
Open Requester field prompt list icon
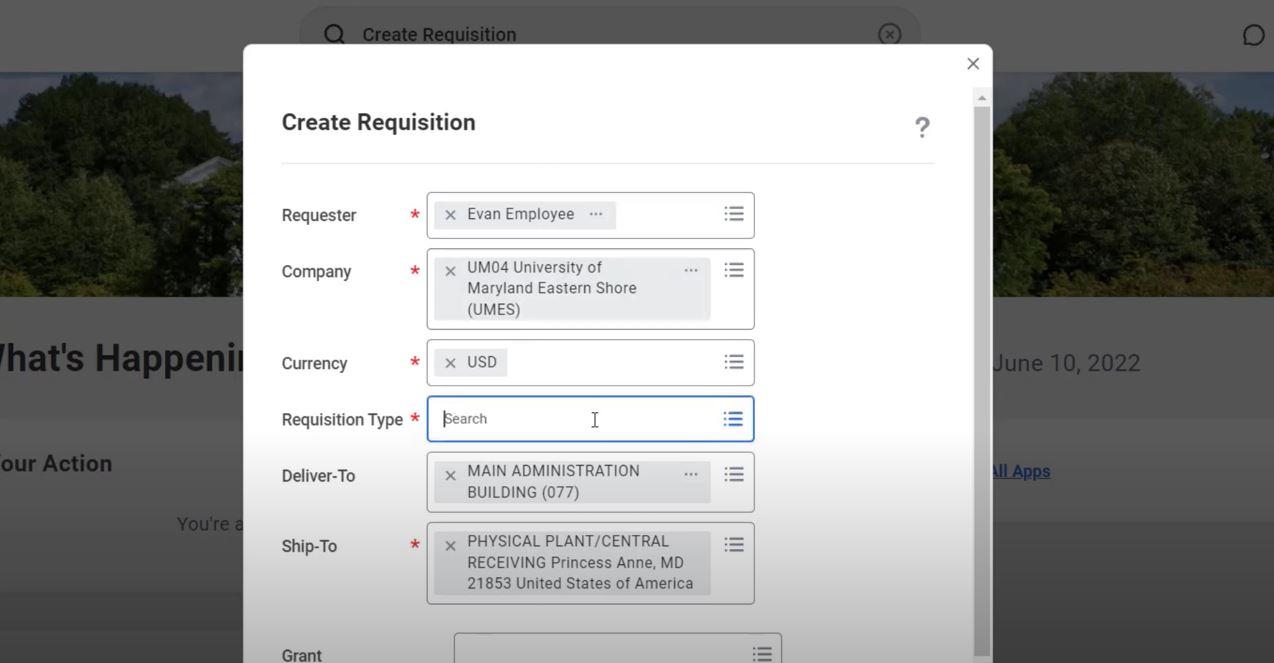coord(733,214)
